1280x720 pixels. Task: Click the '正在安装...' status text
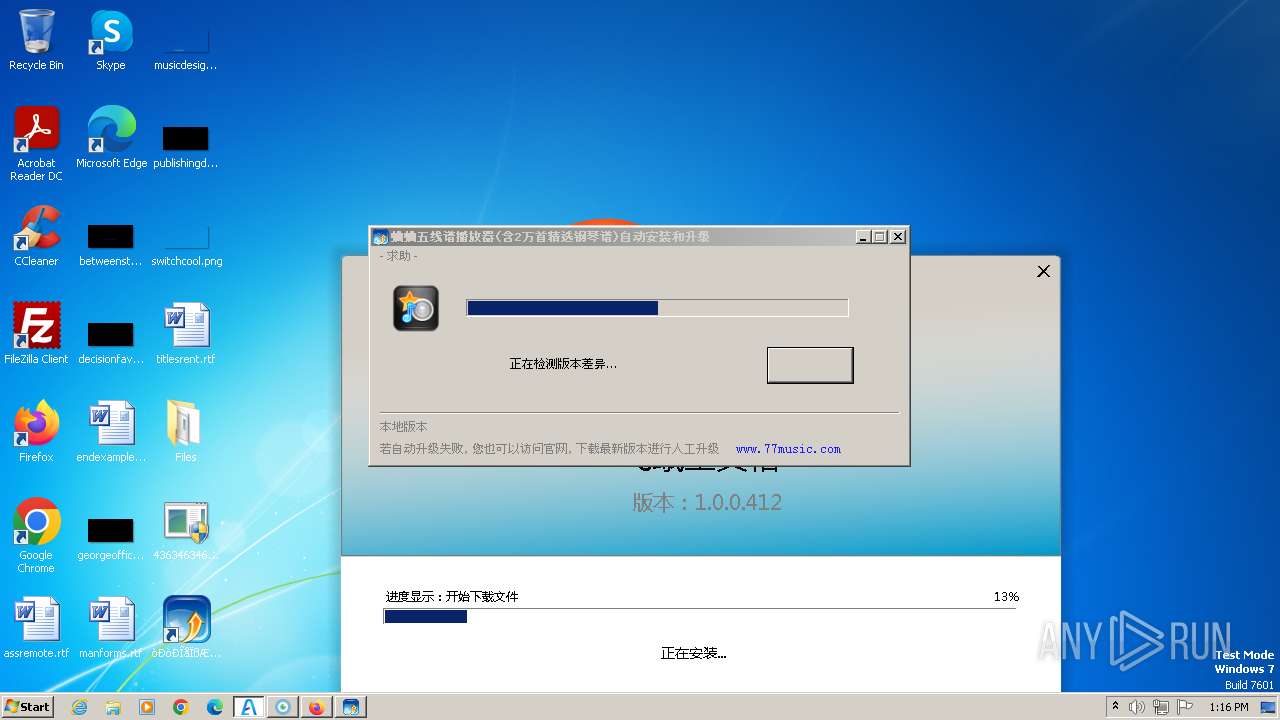pyautogui.click(x=693, y=653)
